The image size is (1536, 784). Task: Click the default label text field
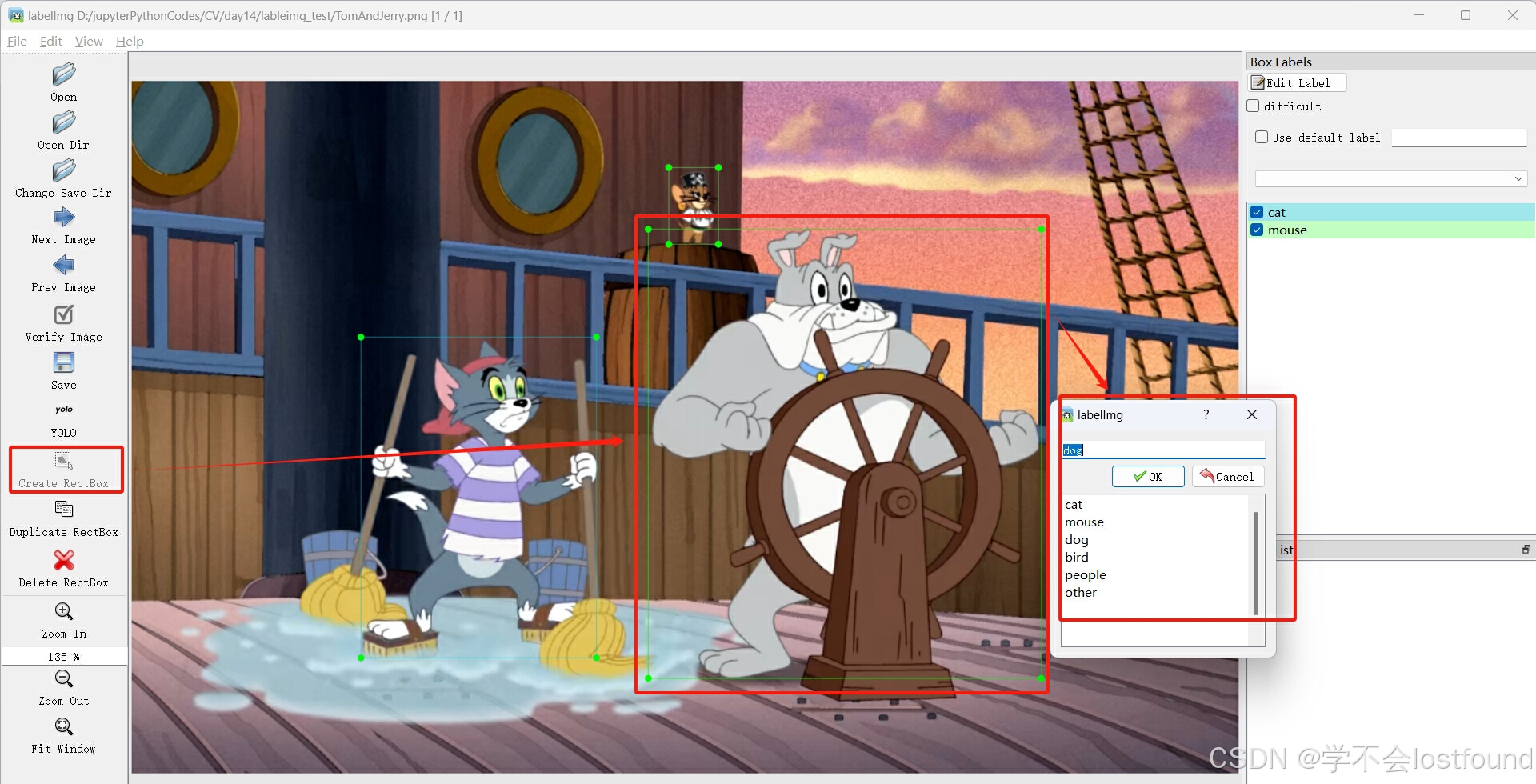click(1459, 138)
